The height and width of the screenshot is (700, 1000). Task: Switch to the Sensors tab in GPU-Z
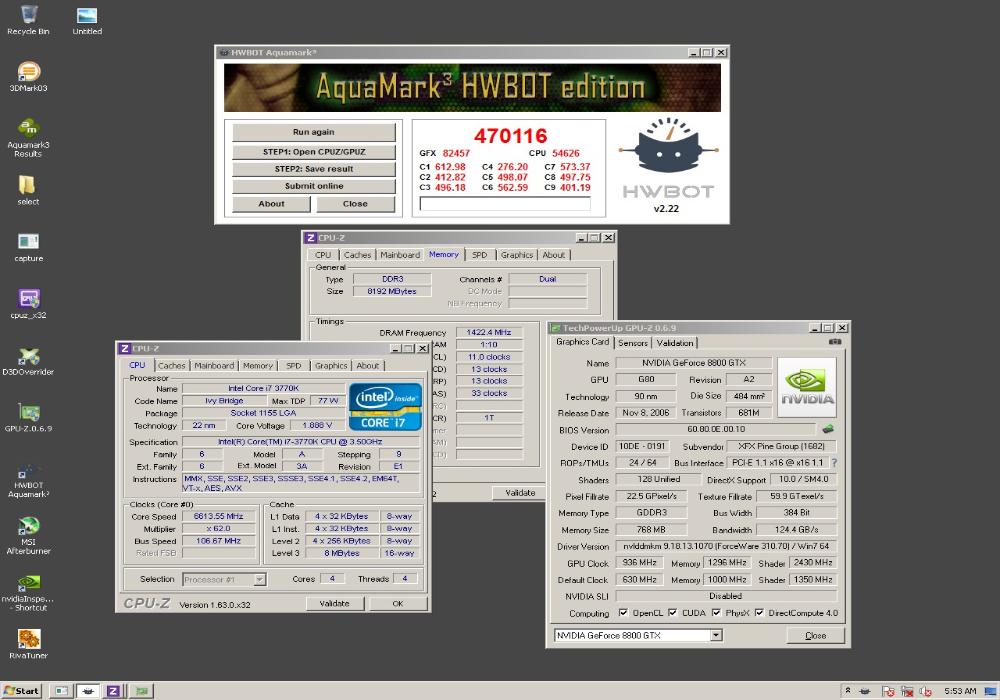click(633, 343)
